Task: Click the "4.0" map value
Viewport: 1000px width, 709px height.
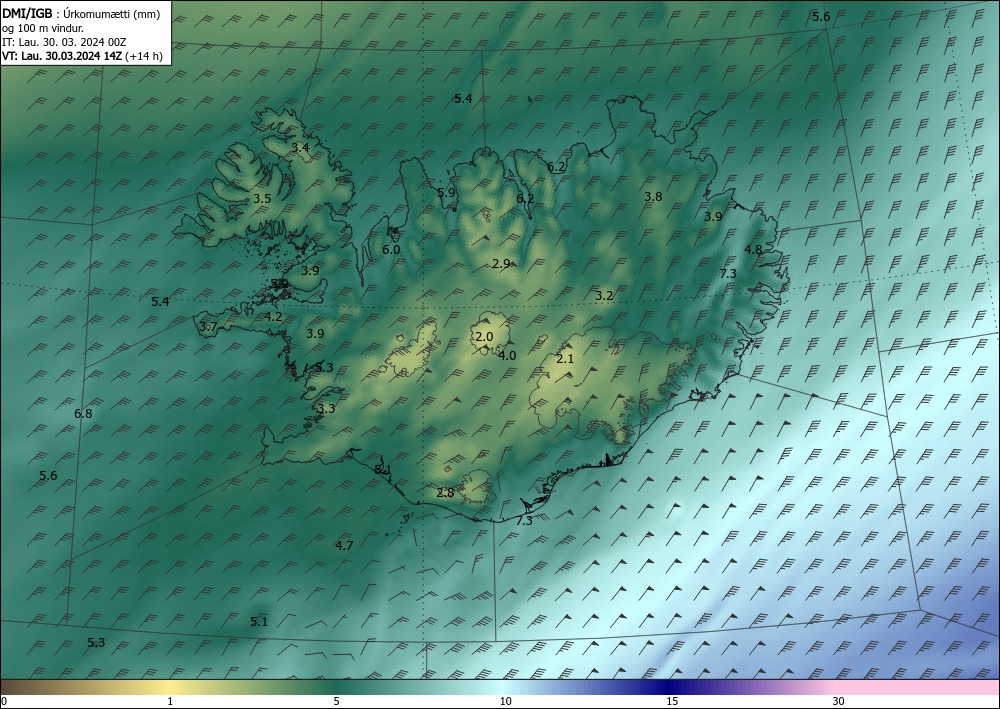Action: coord(507,356)
